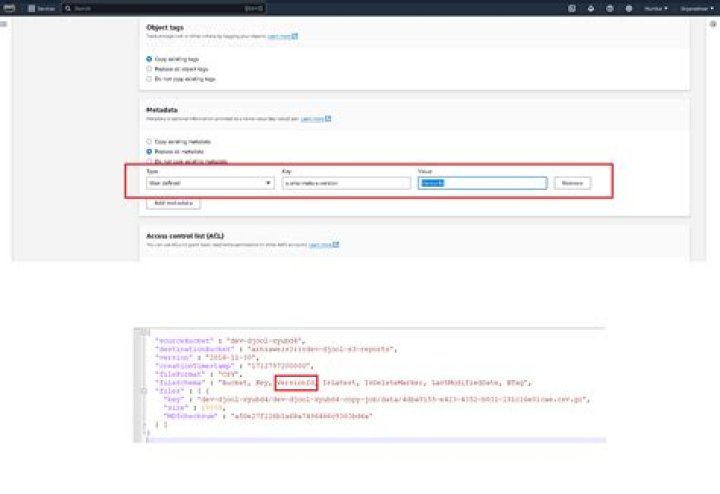Open the help question mark icon

[609, 8]
